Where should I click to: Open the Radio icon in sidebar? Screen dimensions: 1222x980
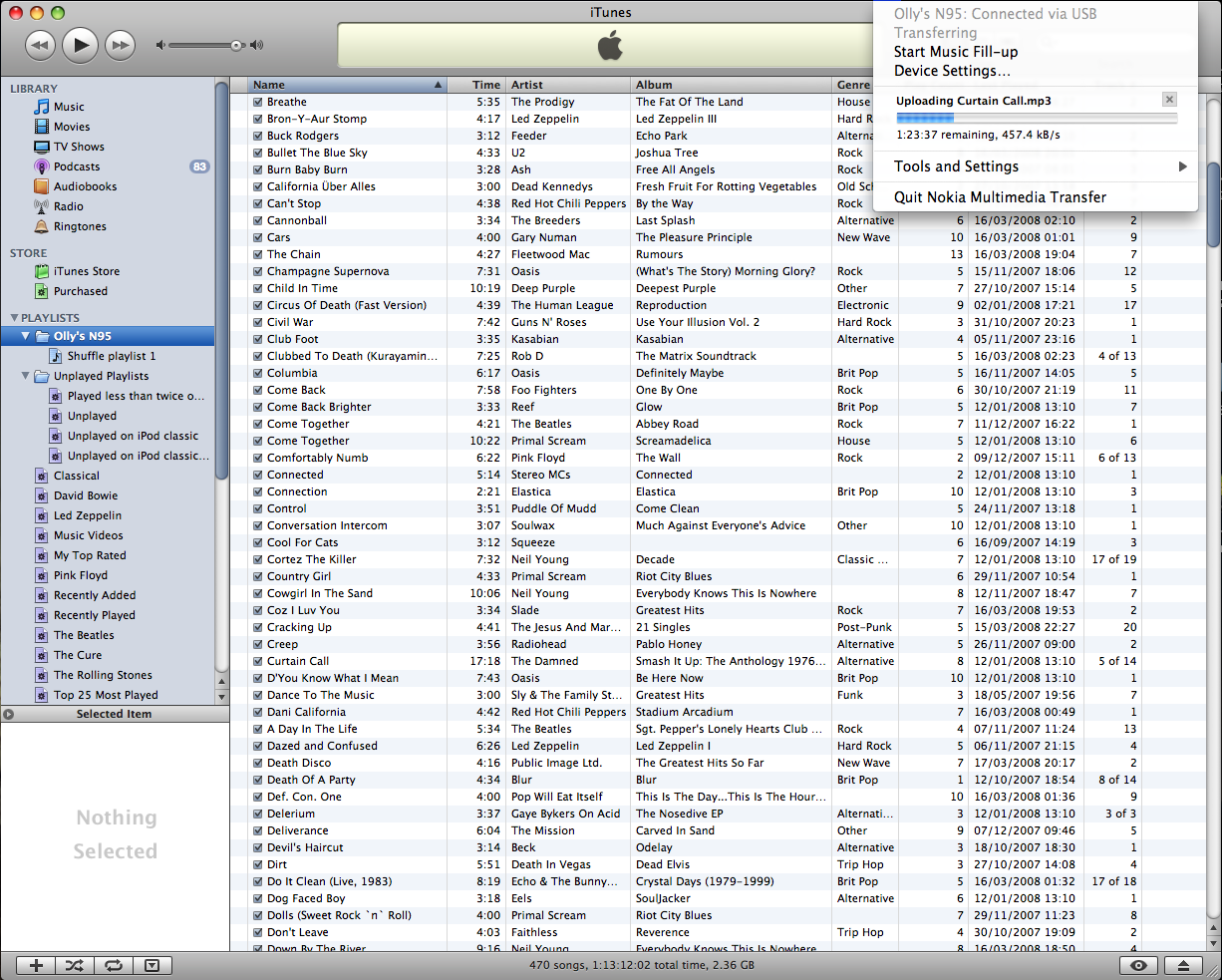(x=41, y=206)
